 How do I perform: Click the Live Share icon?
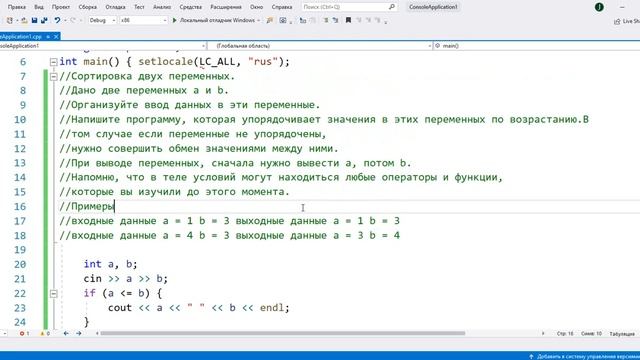(617, 21)
